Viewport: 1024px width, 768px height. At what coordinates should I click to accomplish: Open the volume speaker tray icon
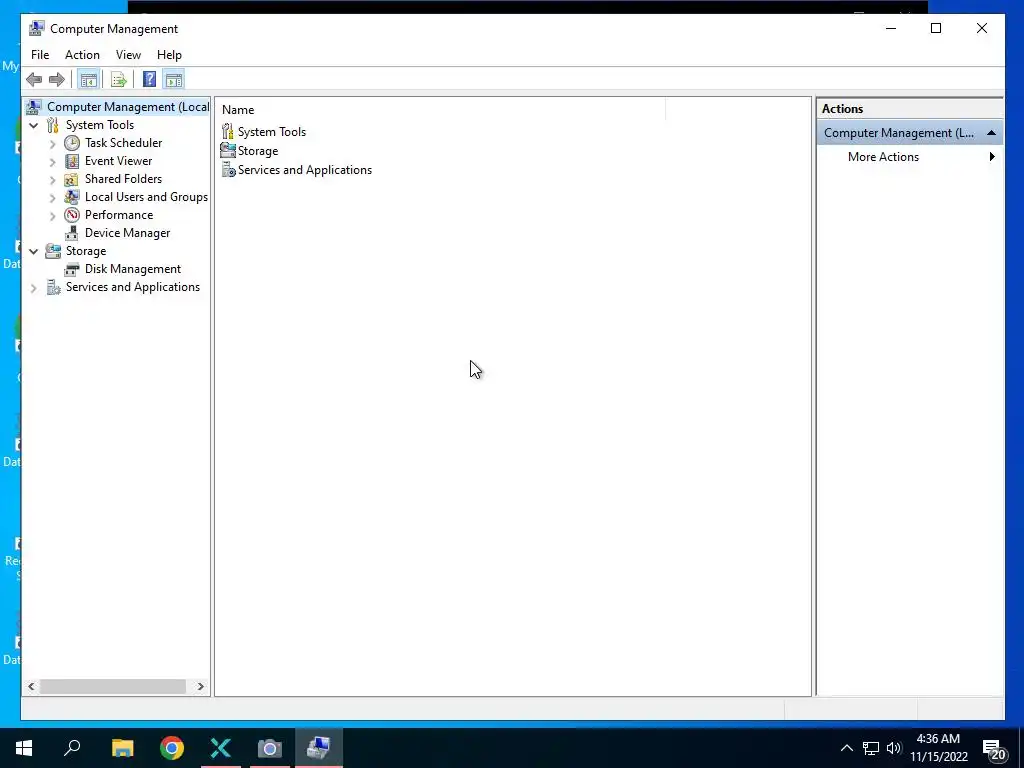pyautogui.click(x=894, y=748)
